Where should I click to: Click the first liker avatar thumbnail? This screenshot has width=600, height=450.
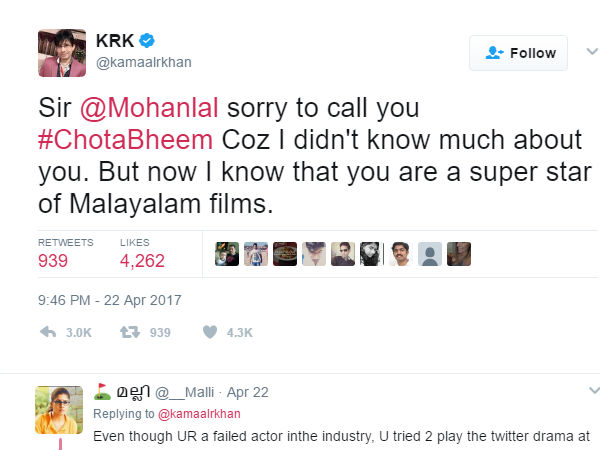pyautogui.click(x=227, y=255)
